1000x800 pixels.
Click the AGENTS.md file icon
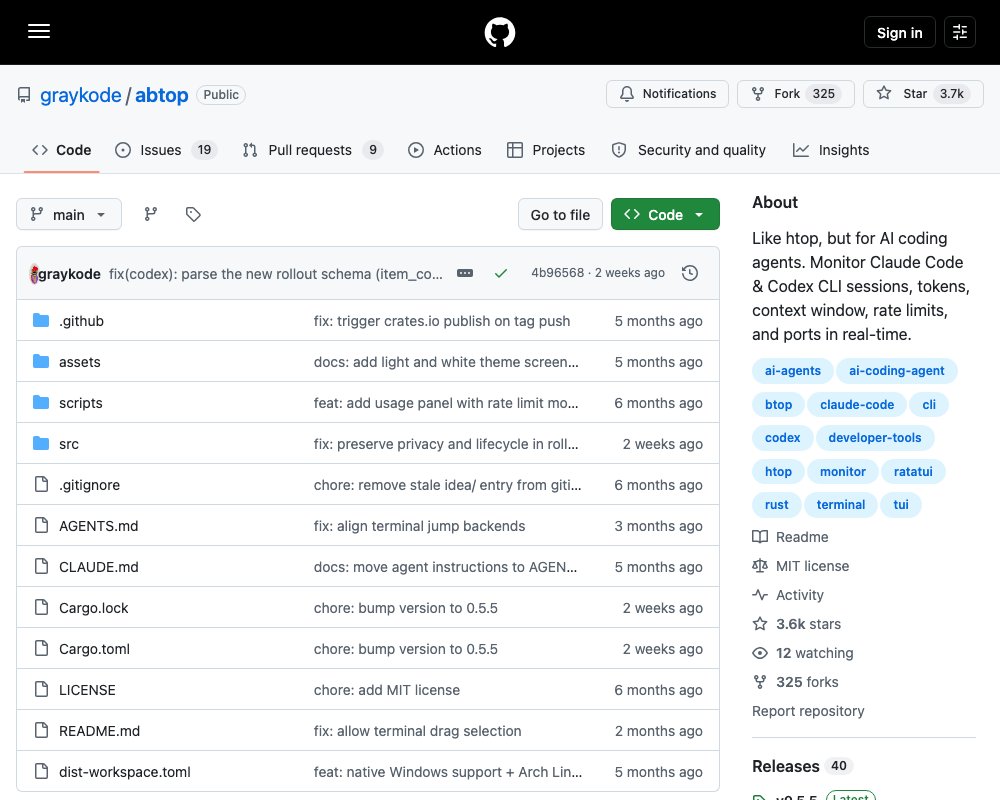click(41, 525)
